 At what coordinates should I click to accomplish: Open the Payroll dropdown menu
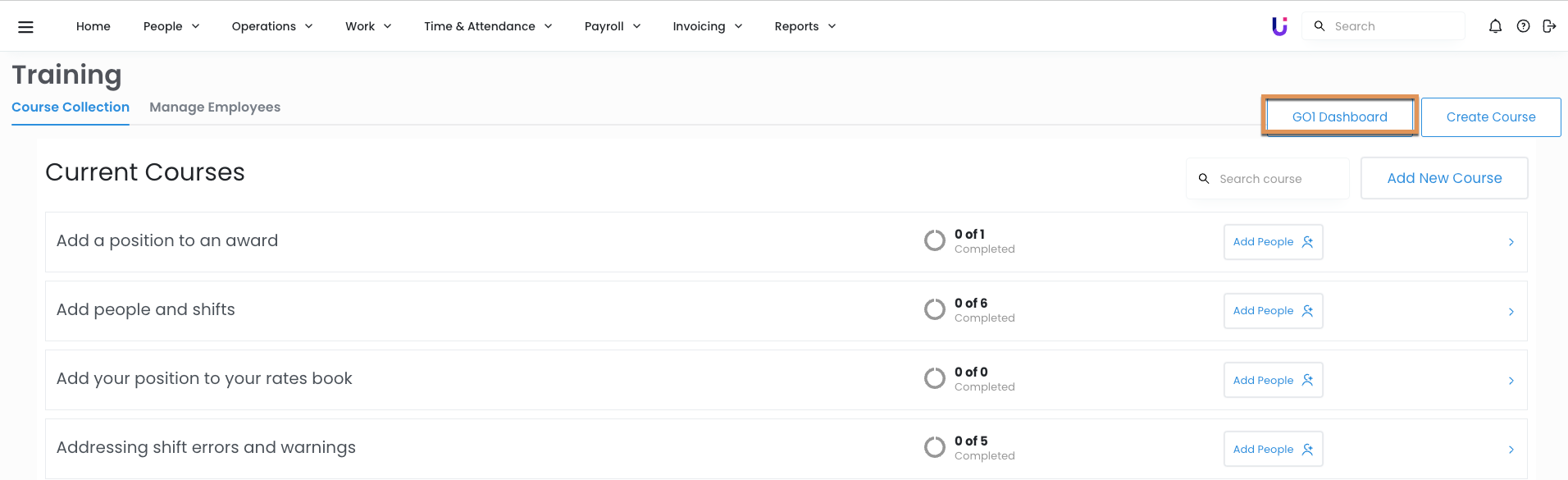(613, 26)
